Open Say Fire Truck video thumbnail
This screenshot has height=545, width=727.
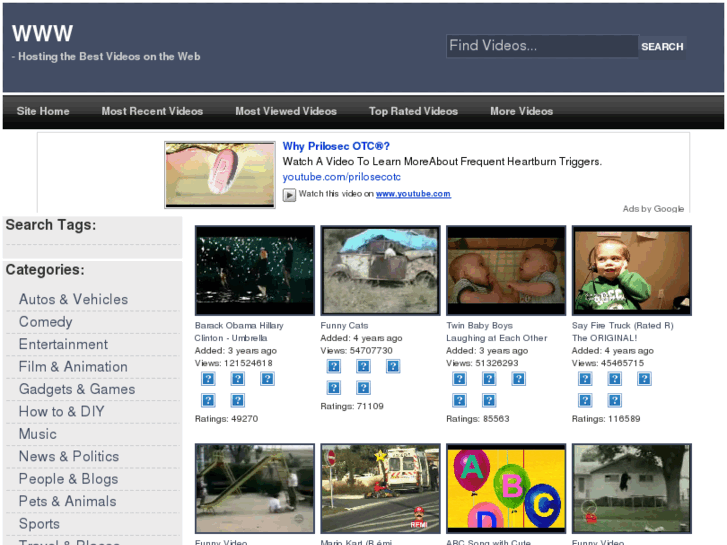[x=631, y=270]
